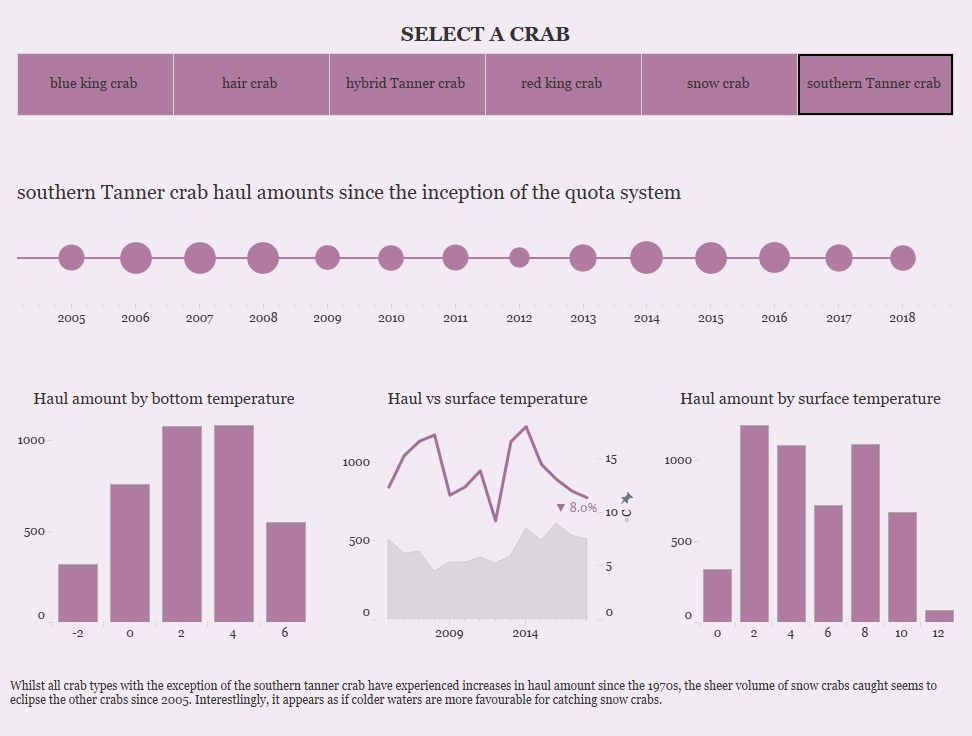Click the Haul amount by bottom temperature title
The image size is (972, 736).
[x=165, y=399]
